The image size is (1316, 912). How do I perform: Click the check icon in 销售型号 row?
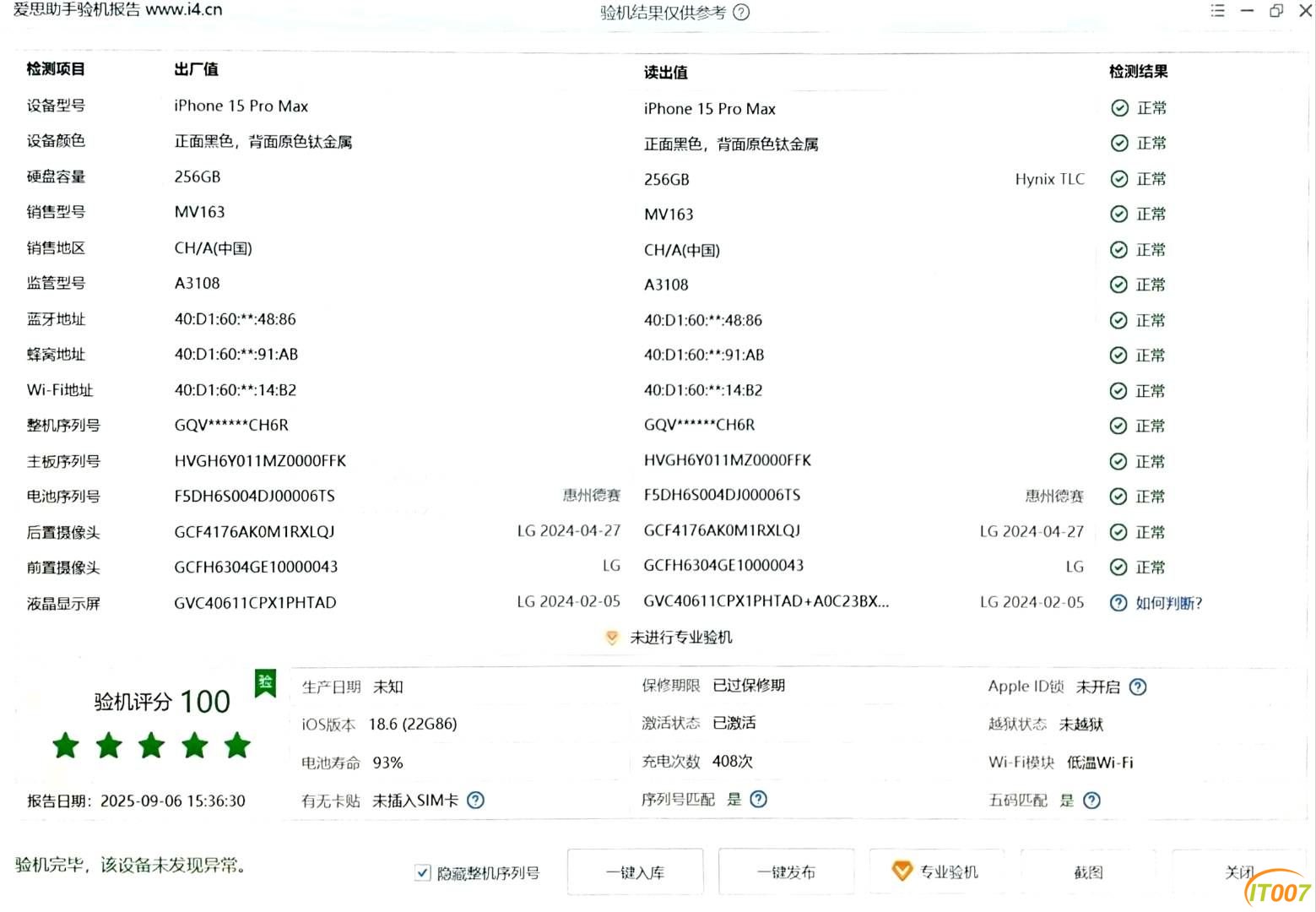click(x=1119, y=214)
